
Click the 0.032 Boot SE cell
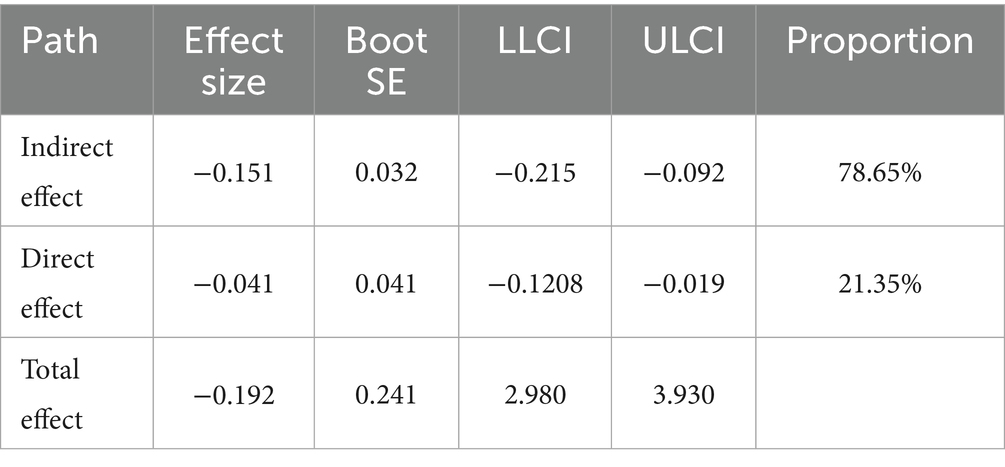pyautogui.click(x=386, y=172)
